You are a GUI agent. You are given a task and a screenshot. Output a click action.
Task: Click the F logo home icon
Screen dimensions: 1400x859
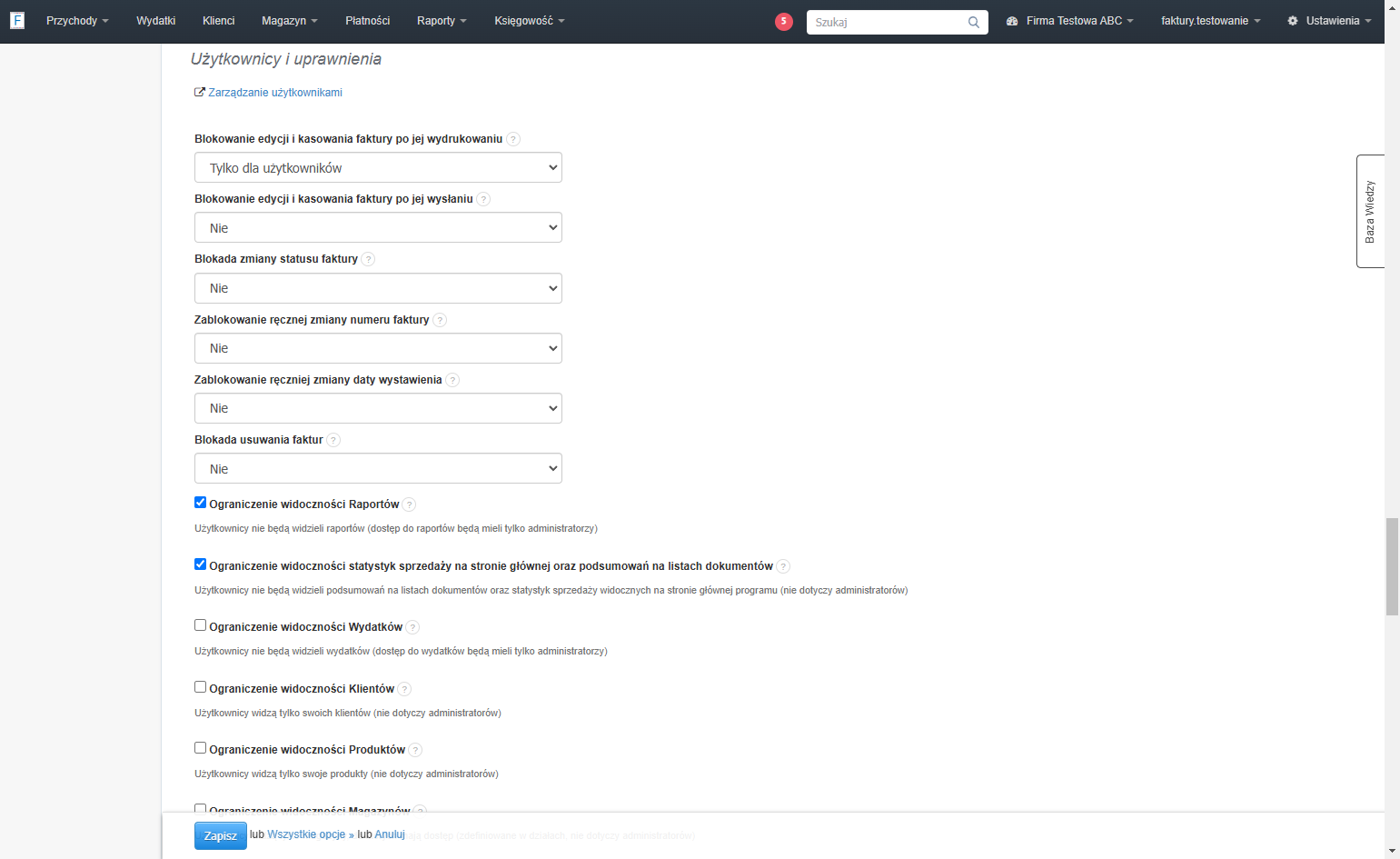17,20
